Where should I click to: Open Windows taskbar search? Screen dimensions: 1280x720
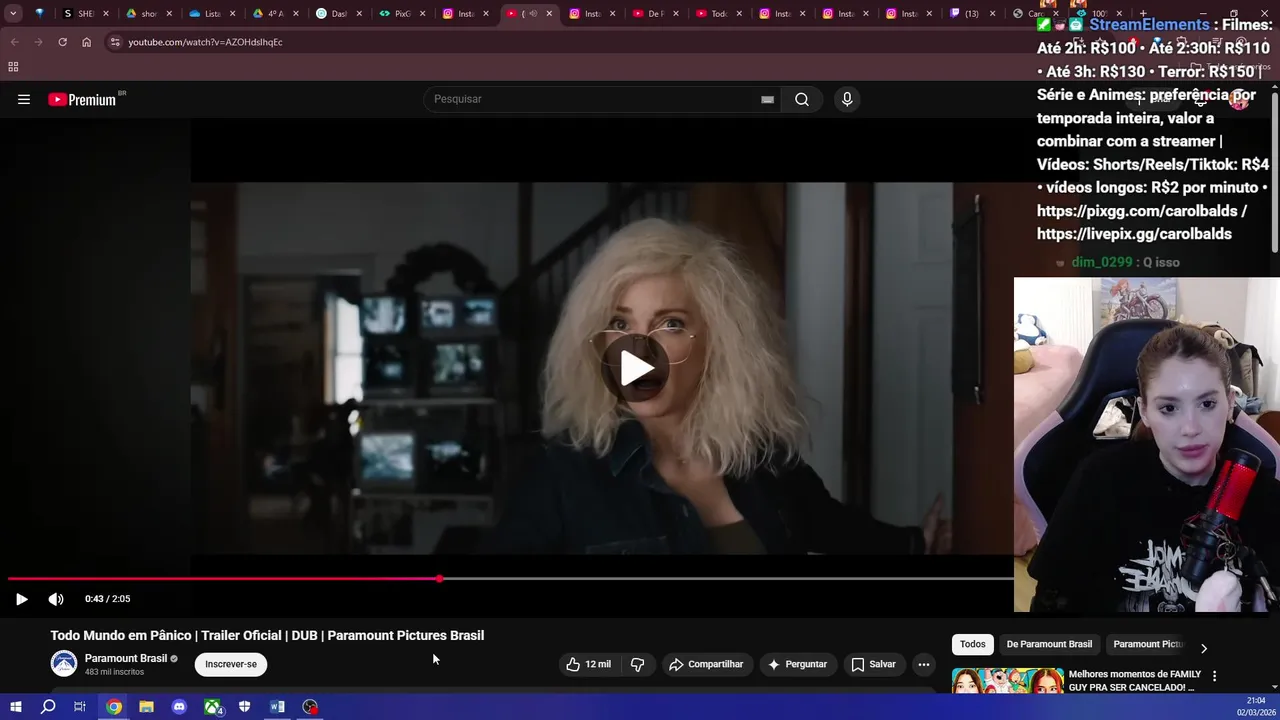pos(48,707)
